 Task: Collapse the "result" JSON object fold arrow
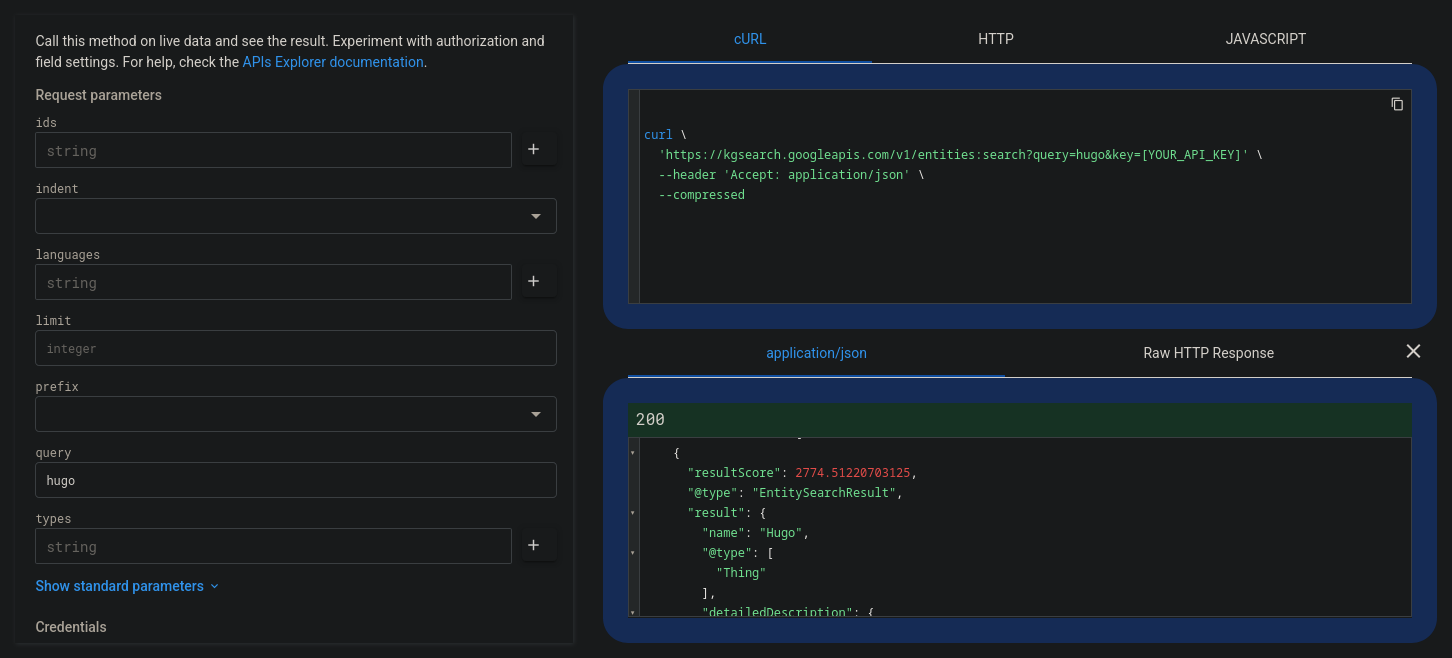(633, 513)
